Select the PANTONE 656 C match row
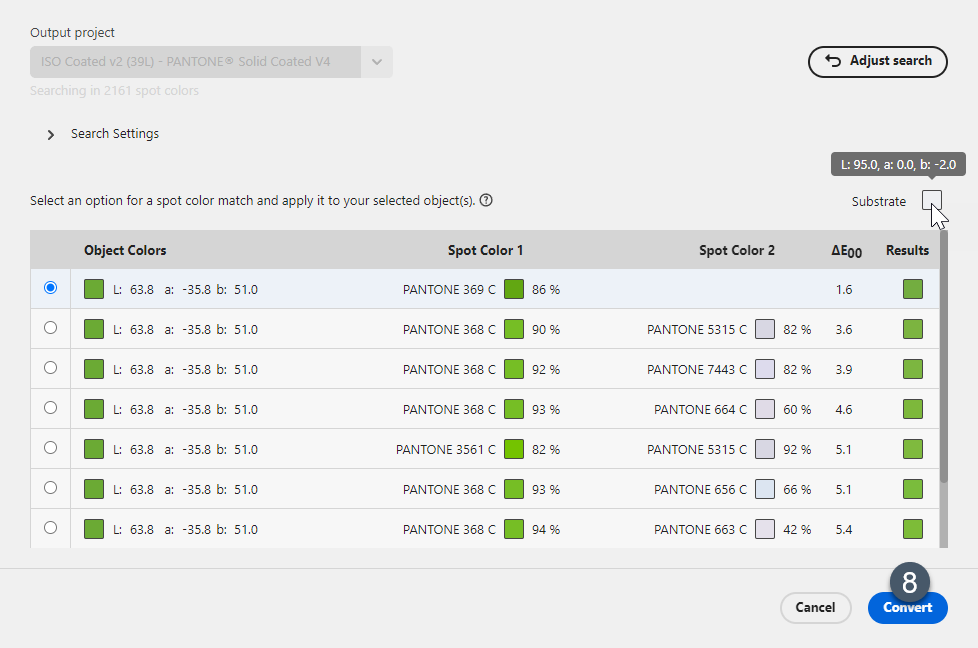The width and height of the screenshot is (978, 648). tap(485, 488)
